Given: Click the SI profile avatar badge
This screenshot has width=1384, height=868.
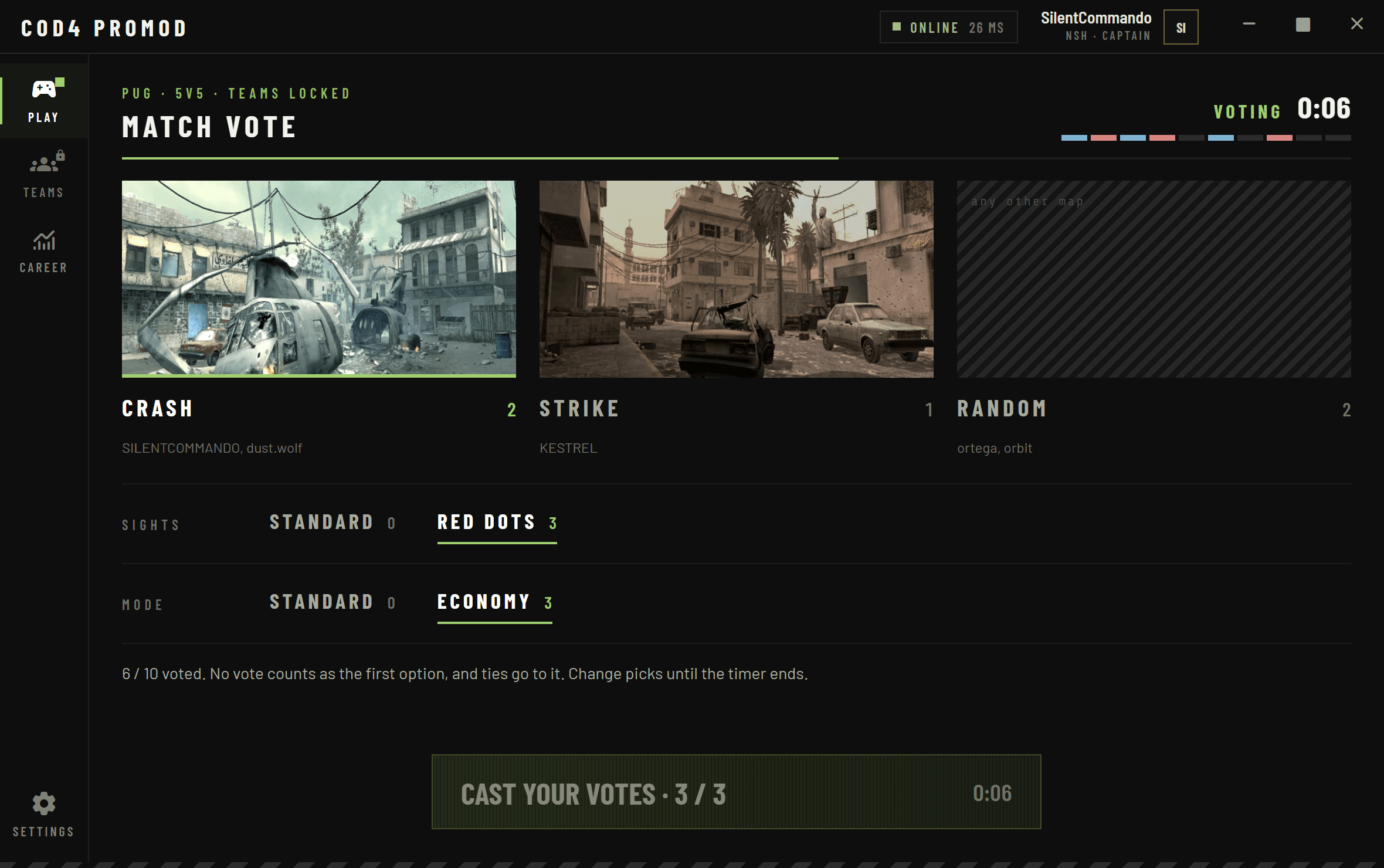Looking at the screenshot, I should (x=1181, y=27).
